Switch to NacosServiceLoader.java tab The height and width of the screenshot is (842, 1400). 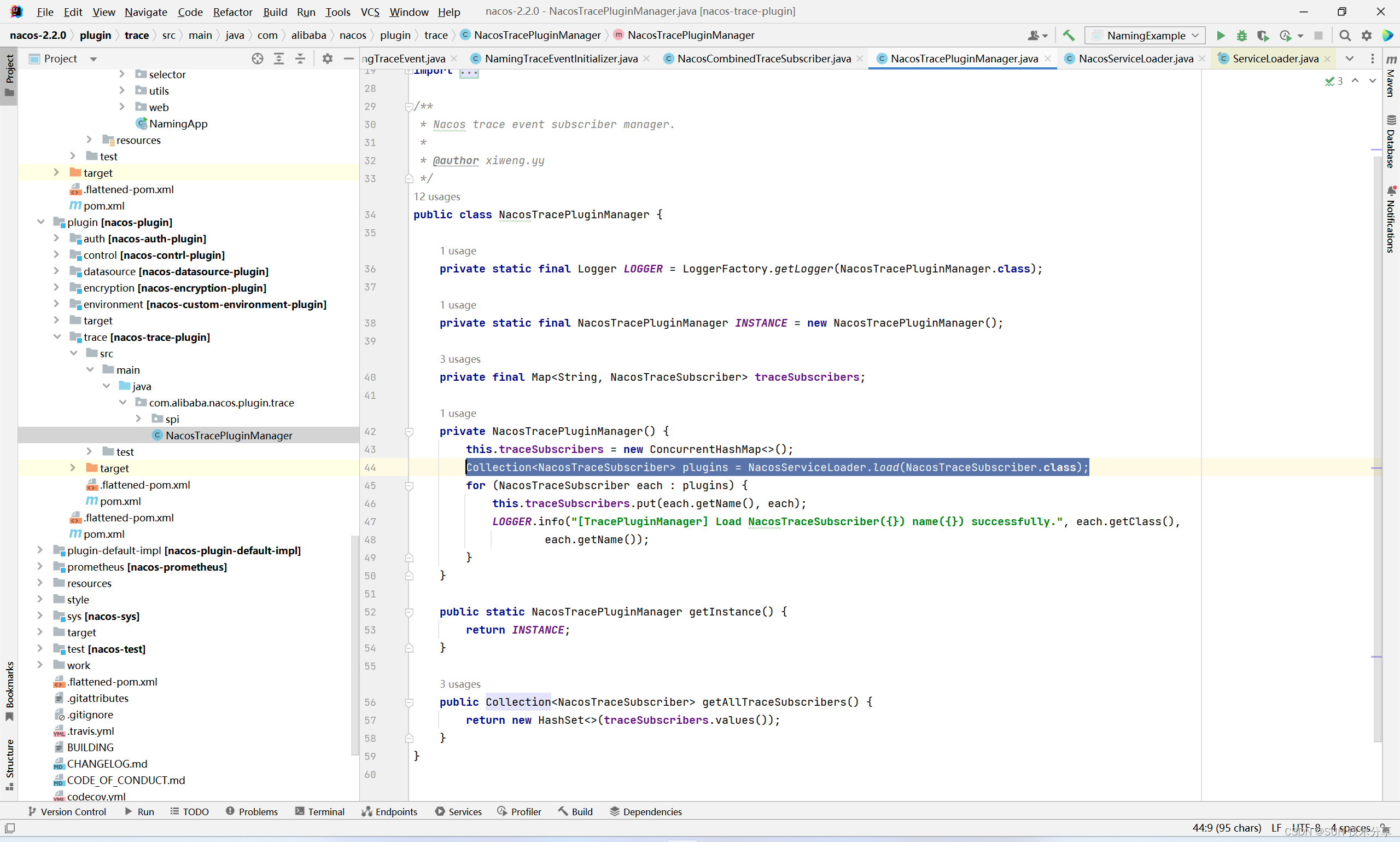tap(1135, 59)
